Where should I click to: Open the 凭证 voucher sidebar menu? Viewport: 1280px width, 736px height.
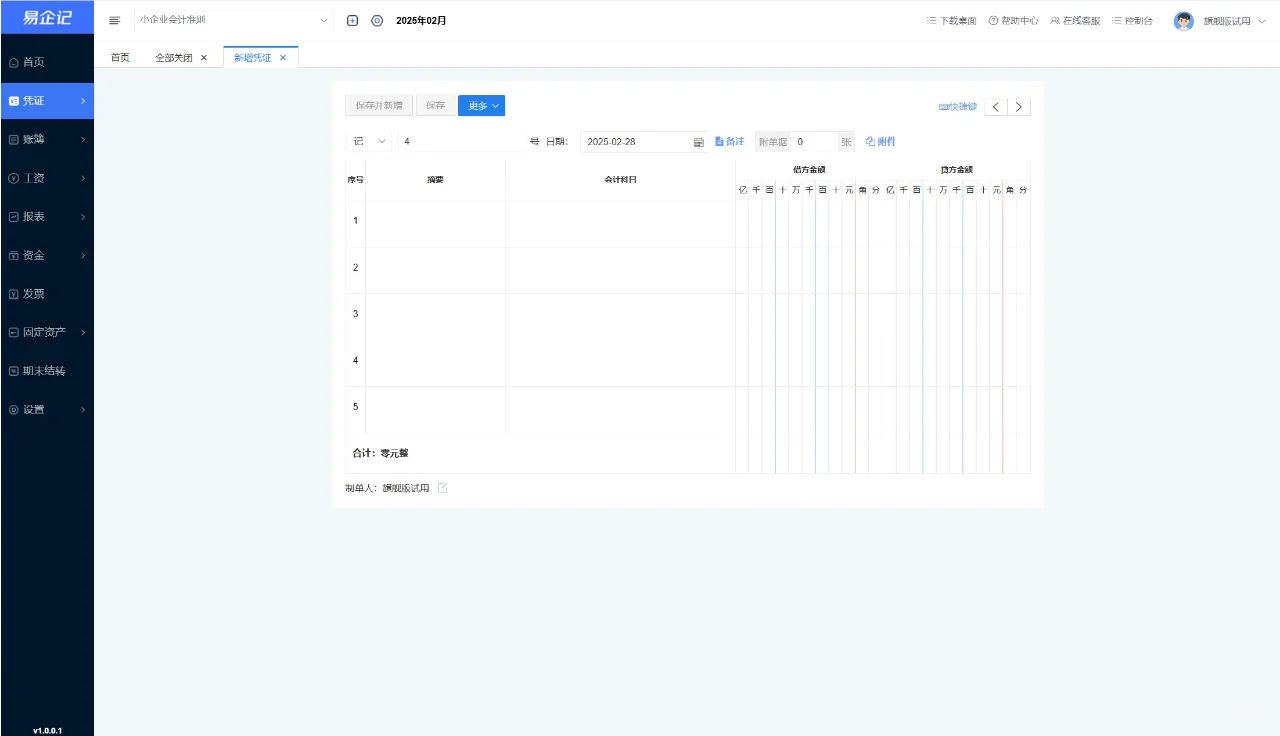[x=47, y=101]
